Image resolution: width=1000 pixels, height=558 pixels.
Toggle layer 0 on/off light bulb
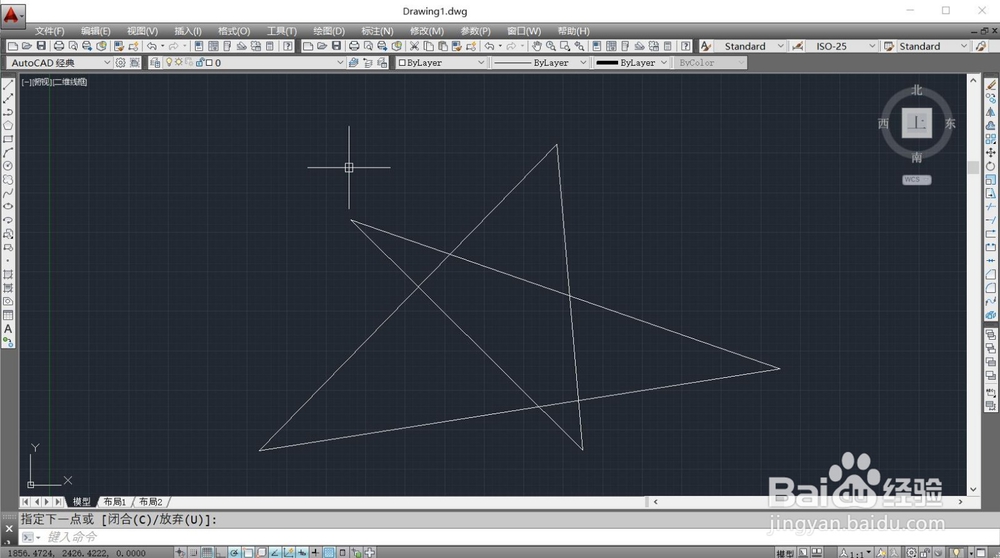pos(169,62)
